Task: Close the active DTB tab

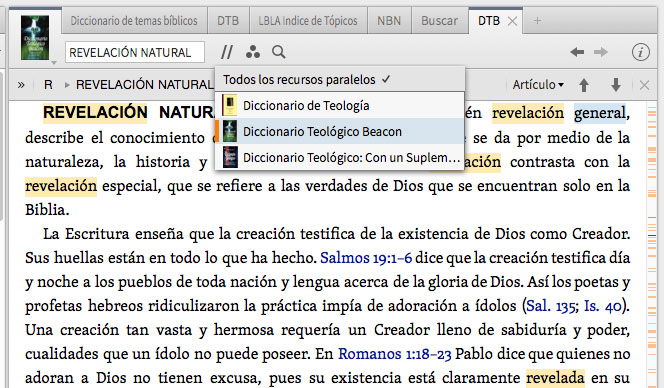Action: point(512,21)
